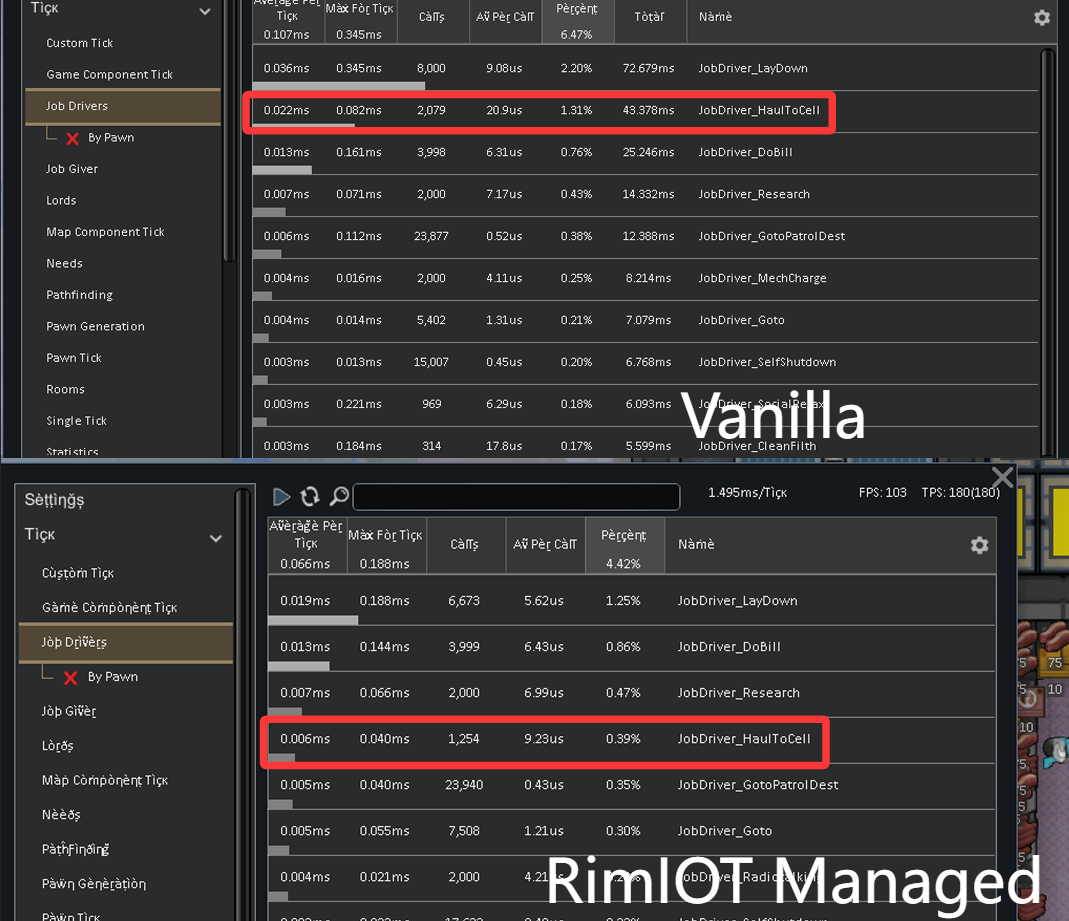Select JobDriver_SelfShutdown row in the Vanilla table
Screen dimensions: 1069x921
tap(645, 362)
